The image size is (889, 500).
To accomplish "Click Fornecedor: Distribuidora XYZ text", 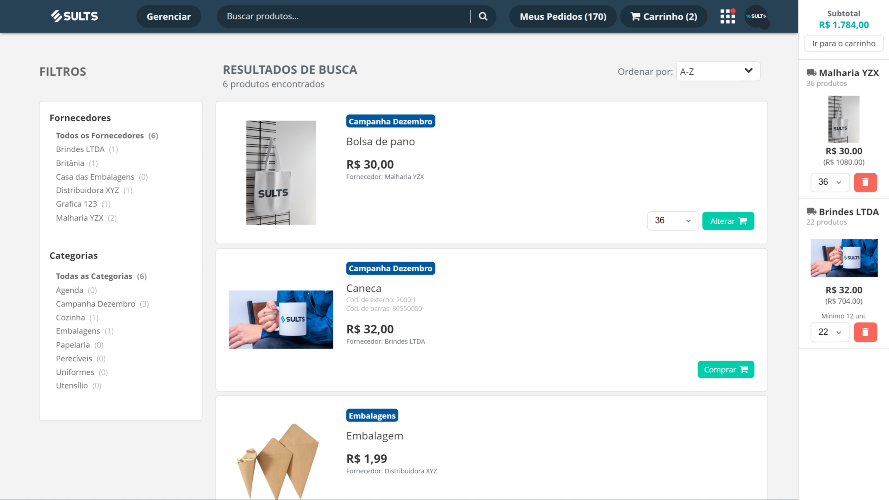I will (392, 471).
